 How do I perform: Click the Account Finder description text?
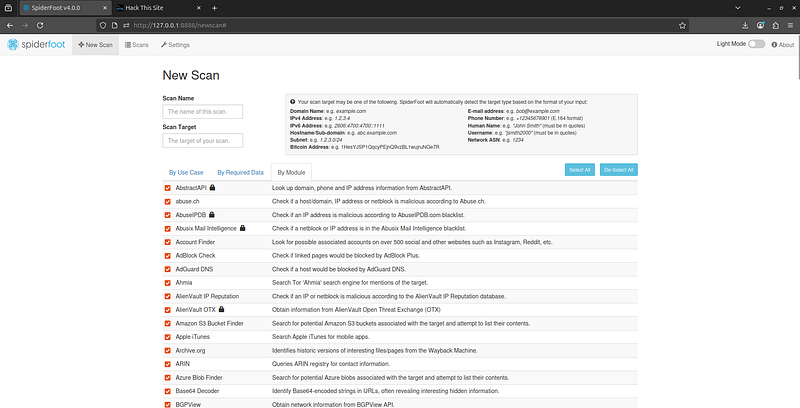click(x=412, y=242)
